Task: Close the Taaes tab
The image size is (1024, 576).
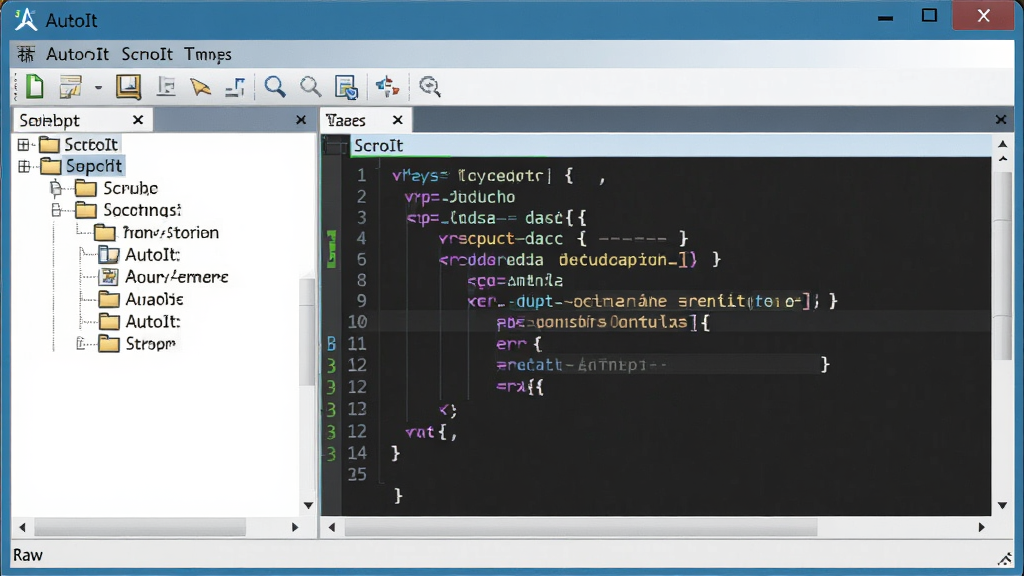Action: point(398,120)
